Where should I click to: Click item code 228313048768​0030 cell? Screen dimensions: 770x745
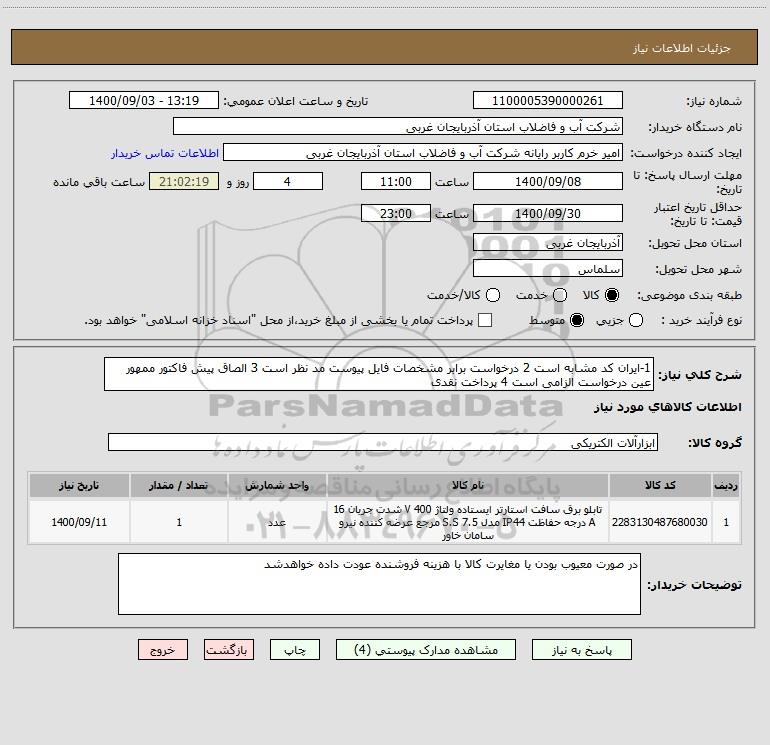click(x=660, y=522)
